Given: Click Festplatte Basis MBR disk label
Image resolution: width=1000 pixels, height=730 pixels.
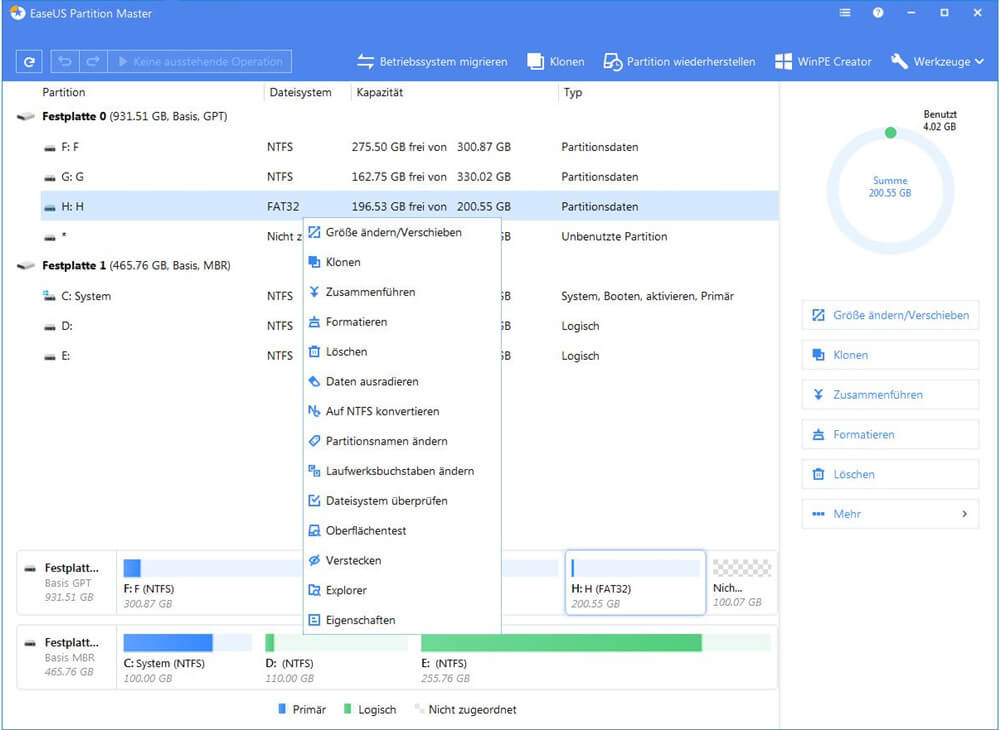Looking at the screenshot, I should coord(66,657).
